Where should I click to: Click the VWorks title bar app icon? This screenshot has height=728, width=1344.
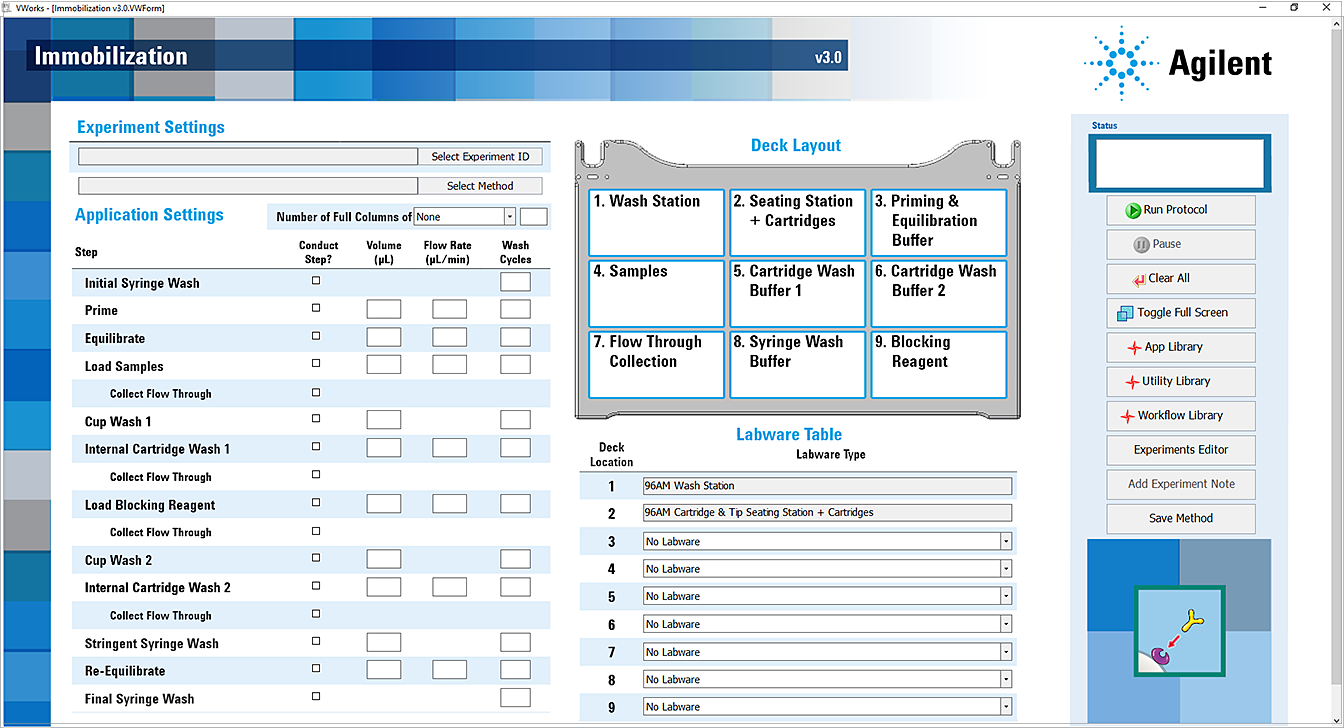pos(7,7)
